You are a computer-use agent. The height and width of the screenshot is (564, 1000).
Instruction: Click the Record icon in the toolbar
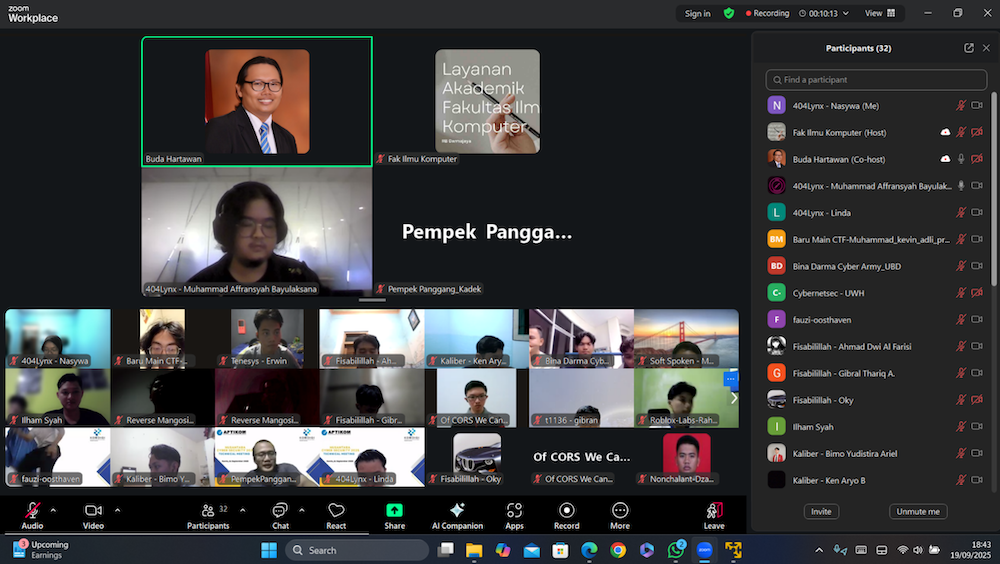[566, 514]
